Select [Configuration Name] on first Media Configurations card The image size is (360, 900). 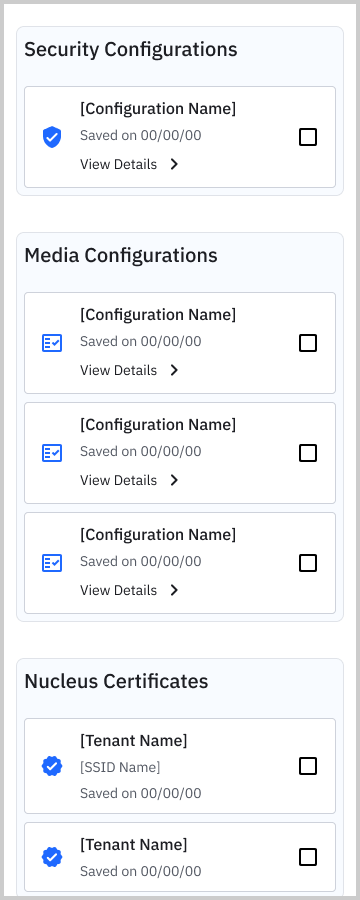pos(158,315)
